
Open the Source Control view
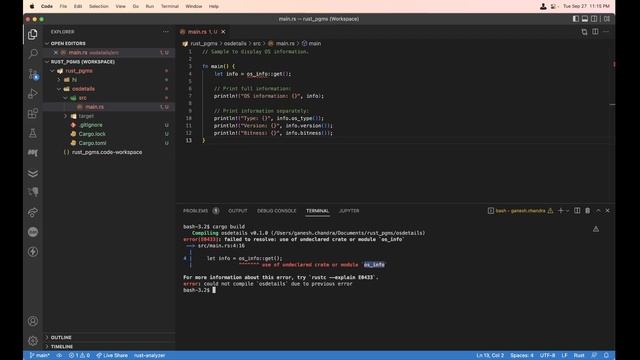[x=33, y=74]
